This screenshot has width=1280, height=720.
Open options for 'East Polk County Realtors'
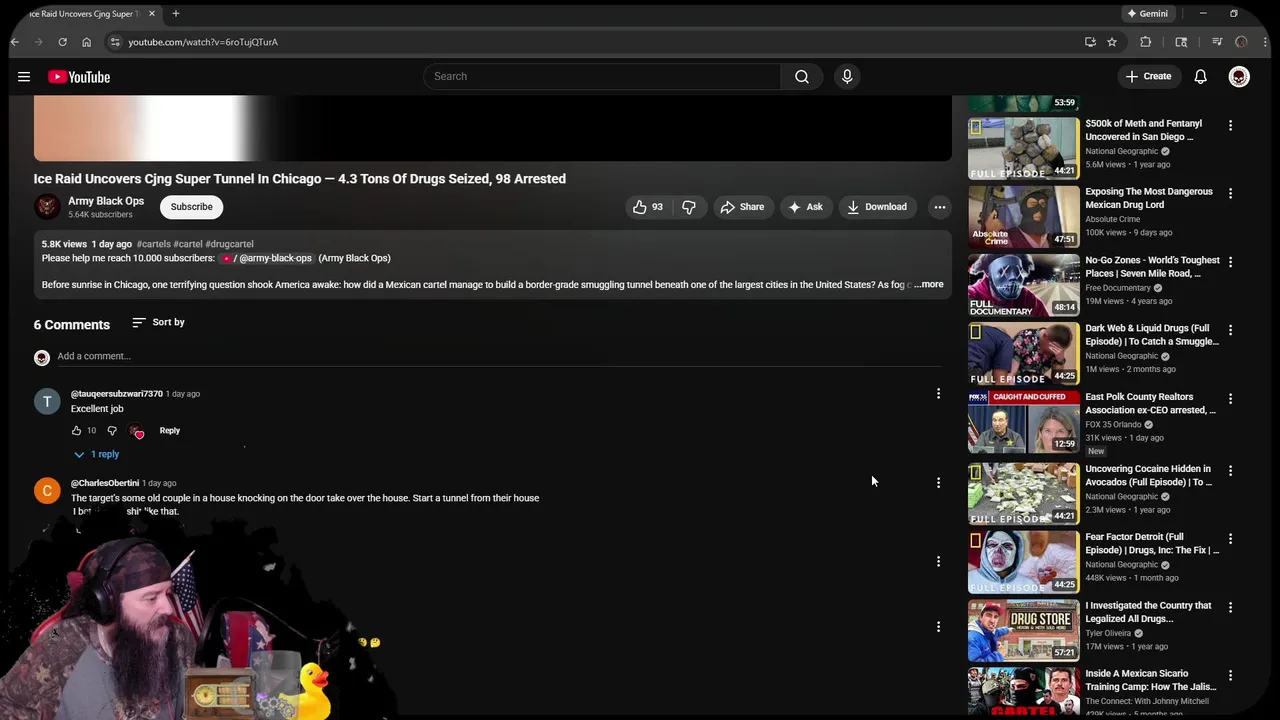coord(1230,399)
